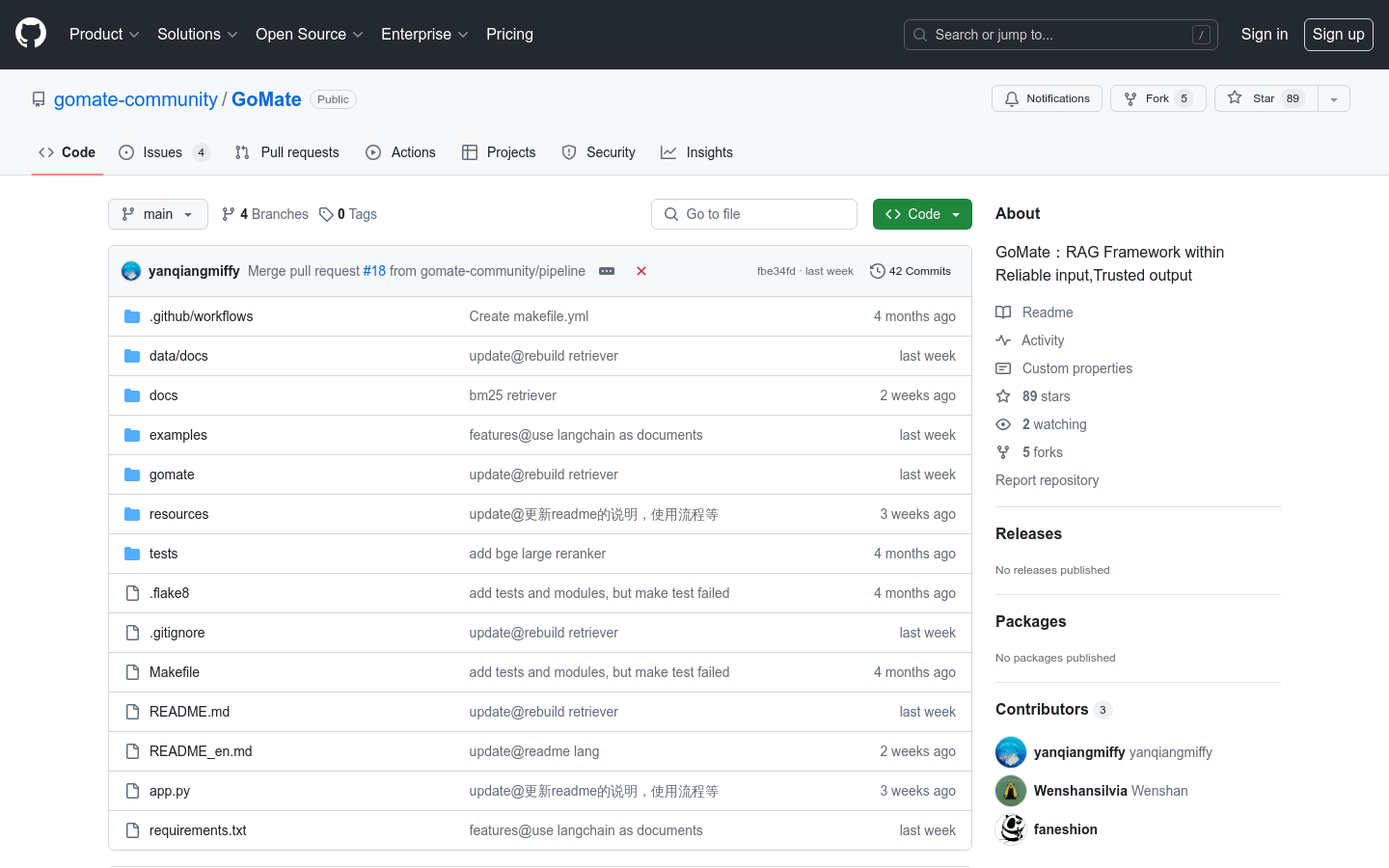
Task: Open the Releases heading link
Action: pyautogui.click(x=1028, y=533)
